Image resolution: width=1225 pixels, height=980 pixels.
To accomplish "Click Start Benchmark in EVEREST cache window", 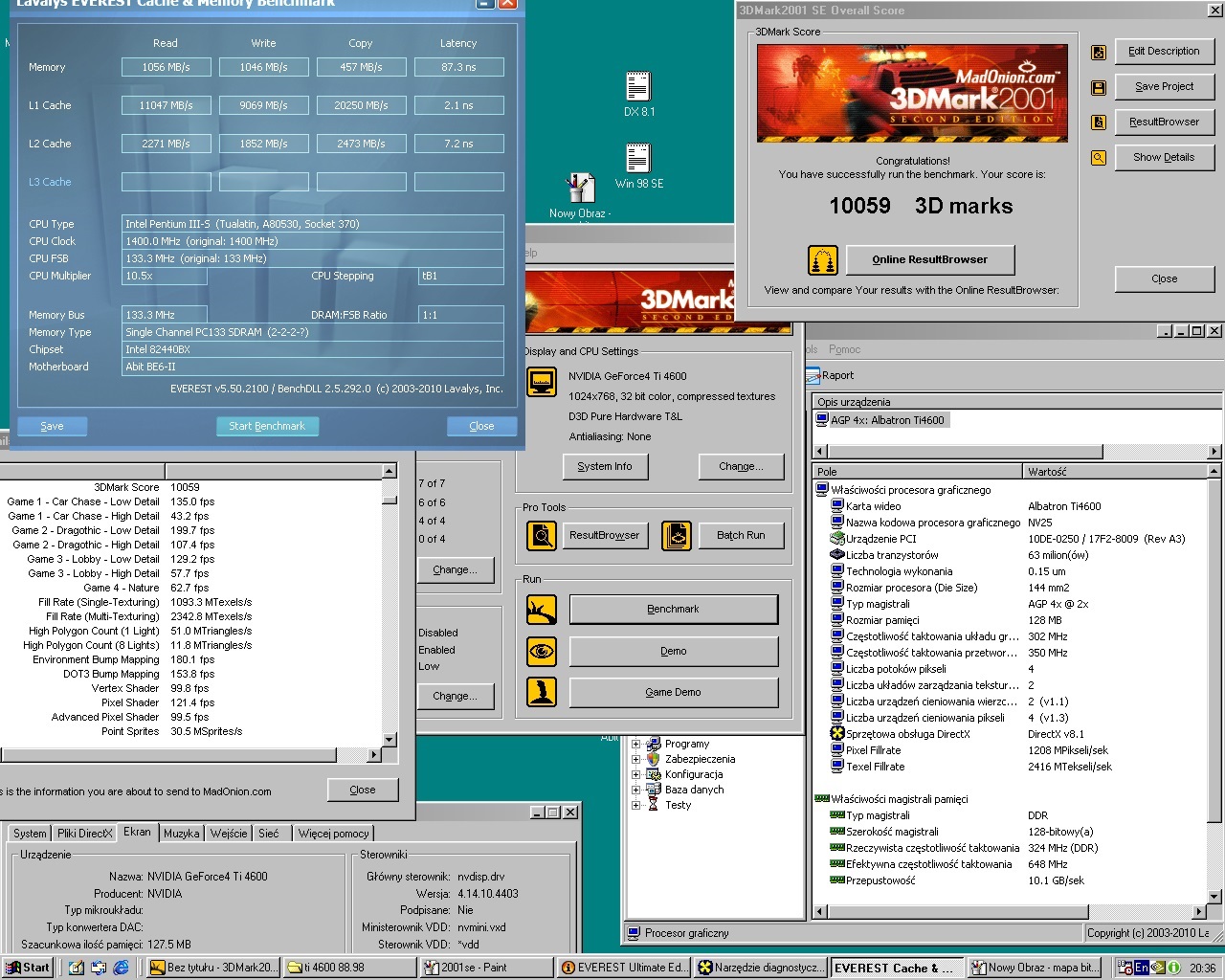I will [x=267, y=426].
